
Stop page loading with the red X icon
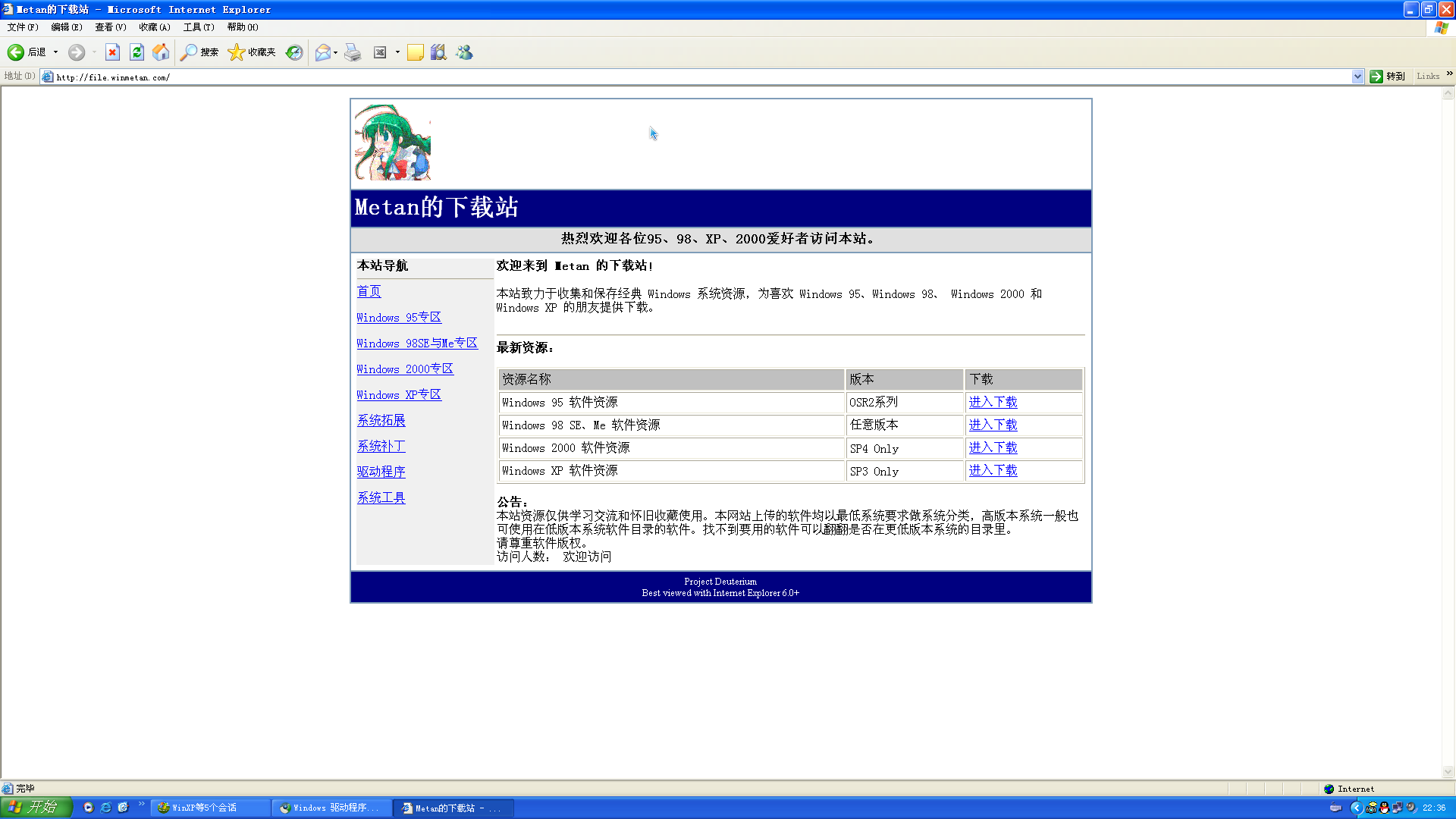pyautogui.click(x=112, y=52)
